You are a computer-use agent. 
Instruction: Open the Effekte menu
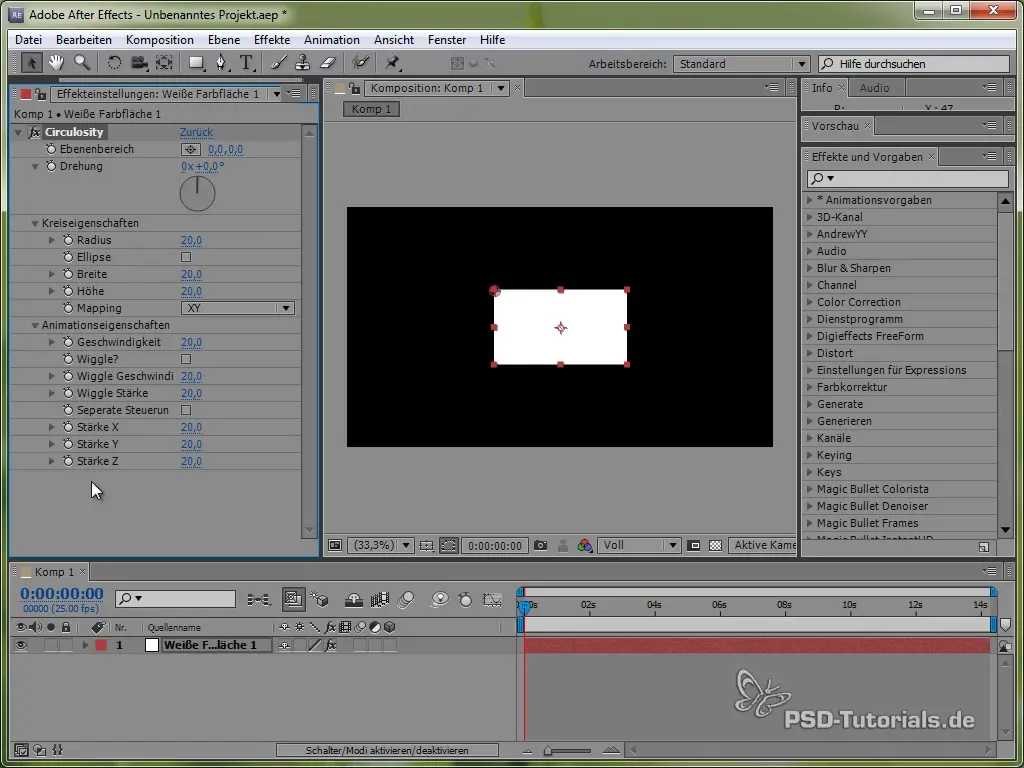[272, 40]
